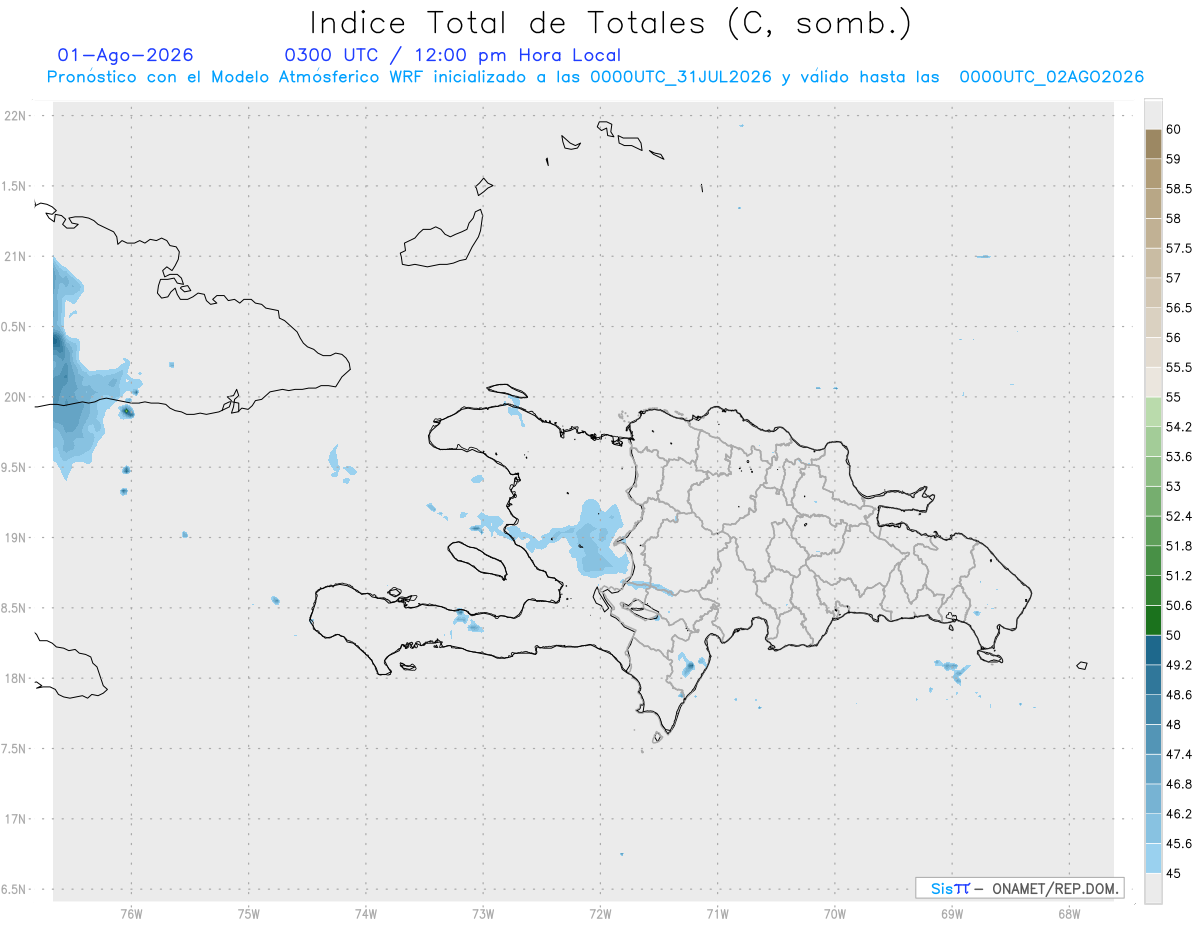
Task: Click the "18N" latitude label
Action: 15,679
